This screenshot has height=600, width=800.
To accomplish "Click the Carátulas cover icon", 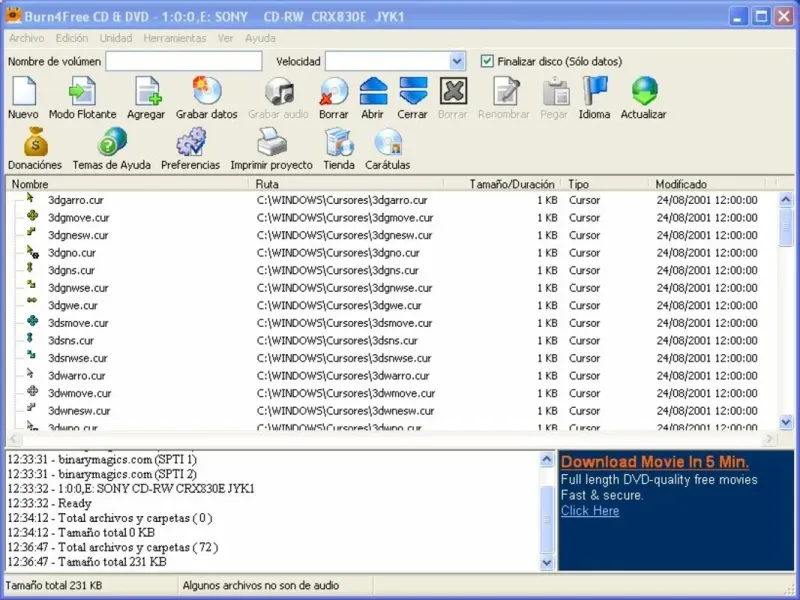I will pos(387,143).
